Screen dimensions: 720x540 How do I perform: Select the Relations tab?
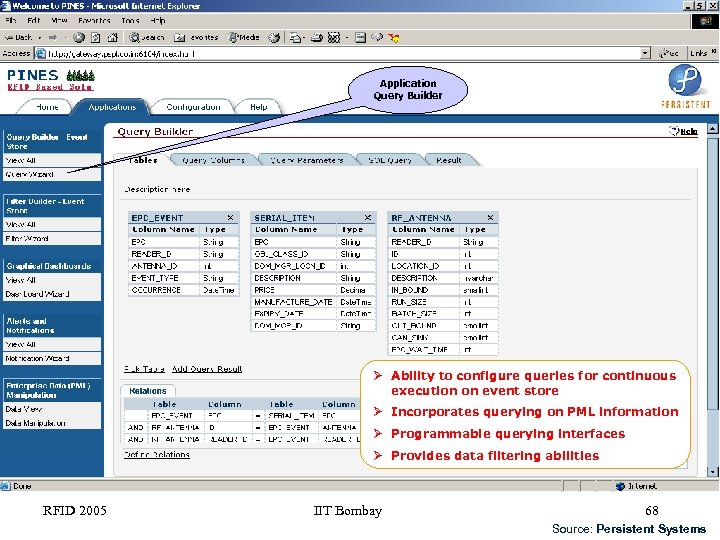(147, 391)
